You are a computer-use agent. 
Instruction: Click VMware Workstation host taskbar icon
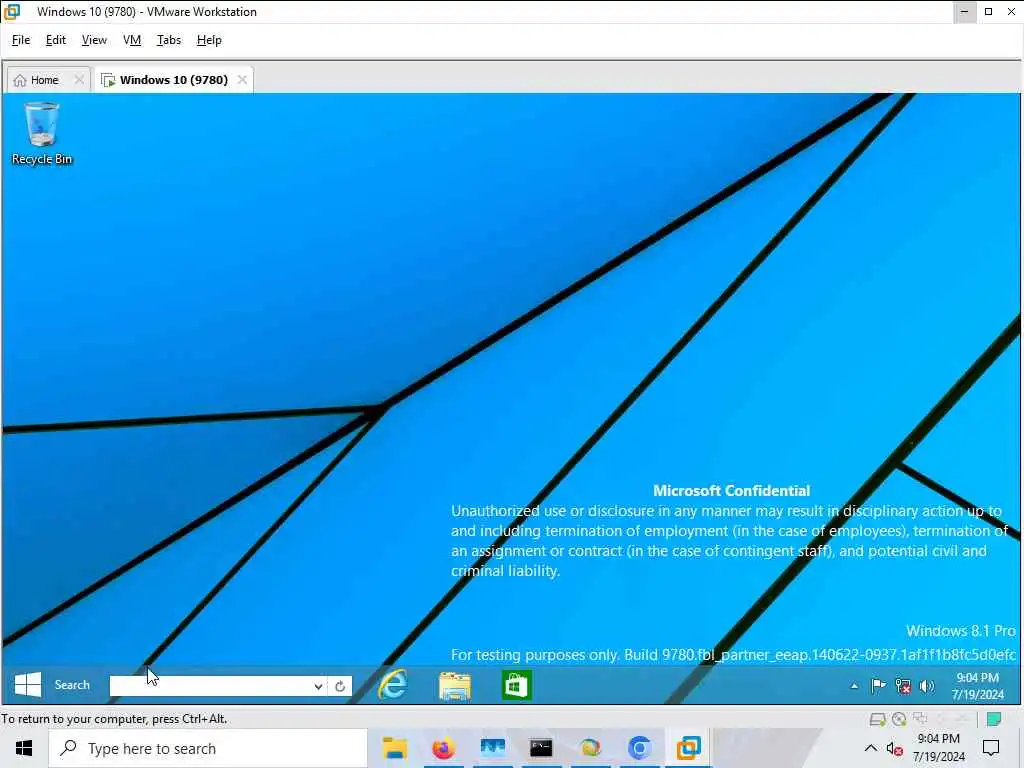coord(688,748)
